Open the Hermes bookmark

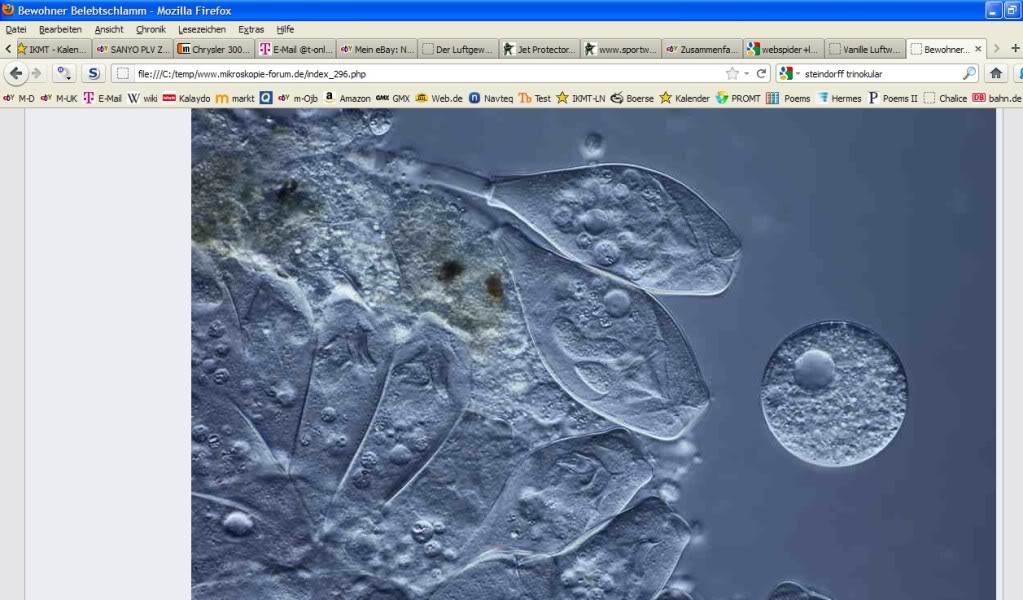839,98
